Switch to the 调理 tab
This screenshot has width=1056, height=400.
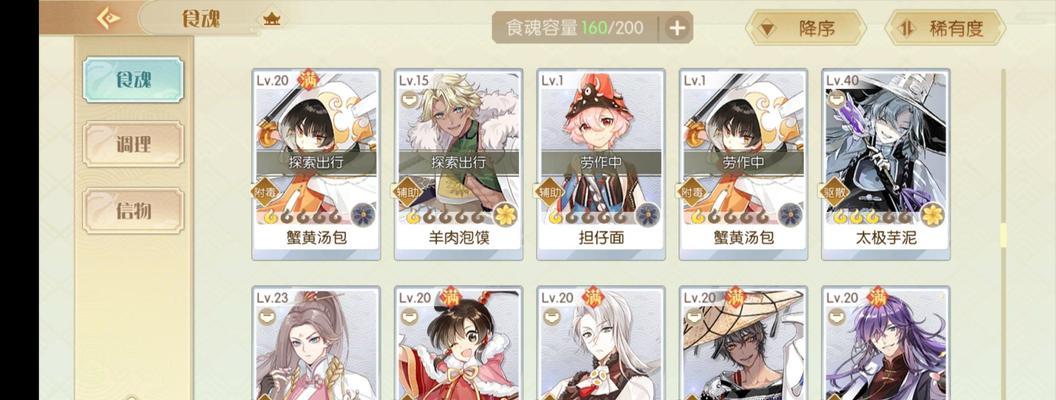[x=133, y=144]
